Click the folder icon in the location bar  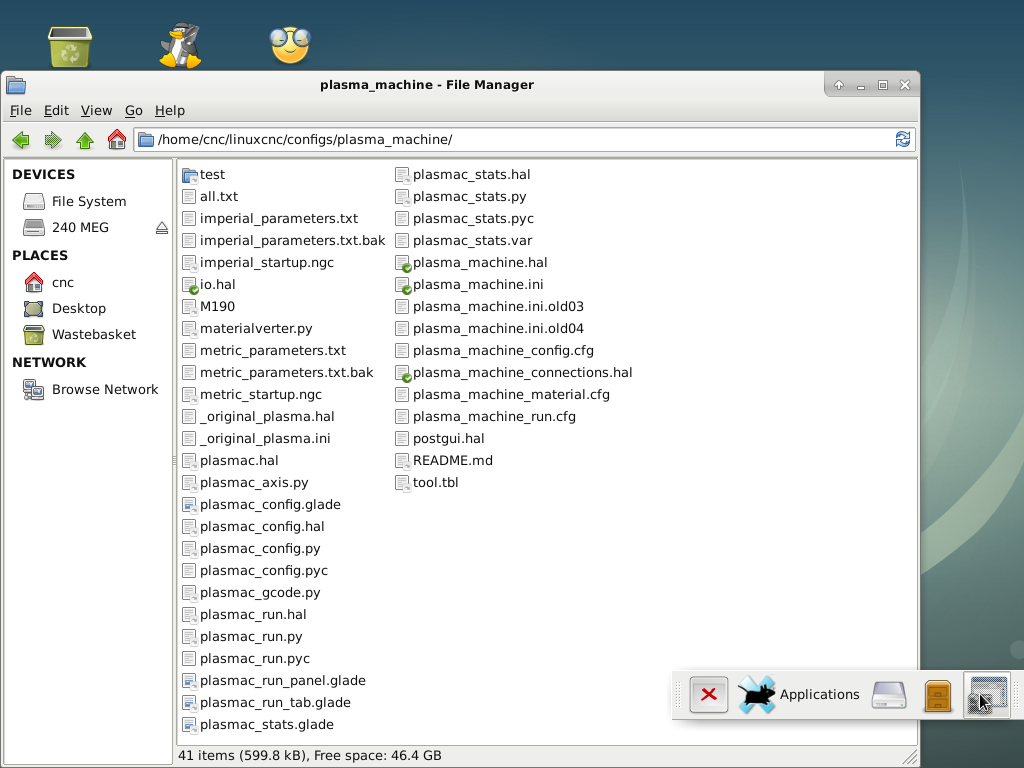click(146, 140)
